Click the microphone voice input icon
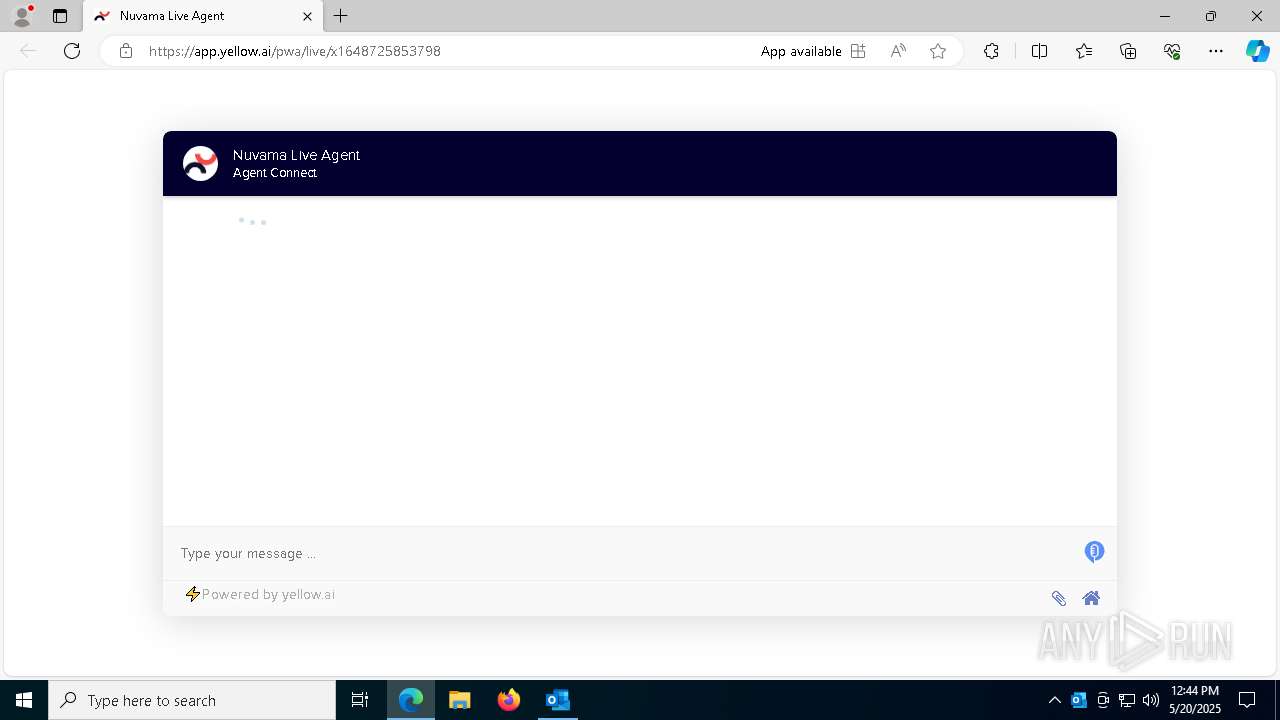This screenshot has width=1280, height=720. coord(1094,552)
